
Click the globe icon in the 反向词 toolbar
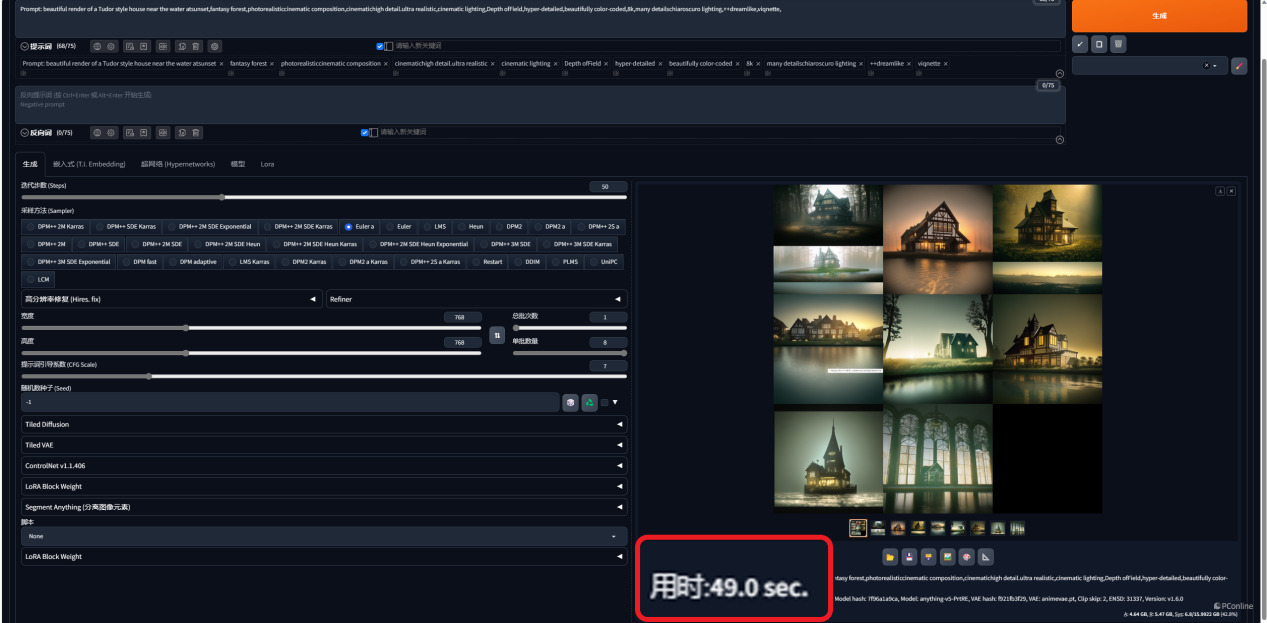[x=96, y=132]
